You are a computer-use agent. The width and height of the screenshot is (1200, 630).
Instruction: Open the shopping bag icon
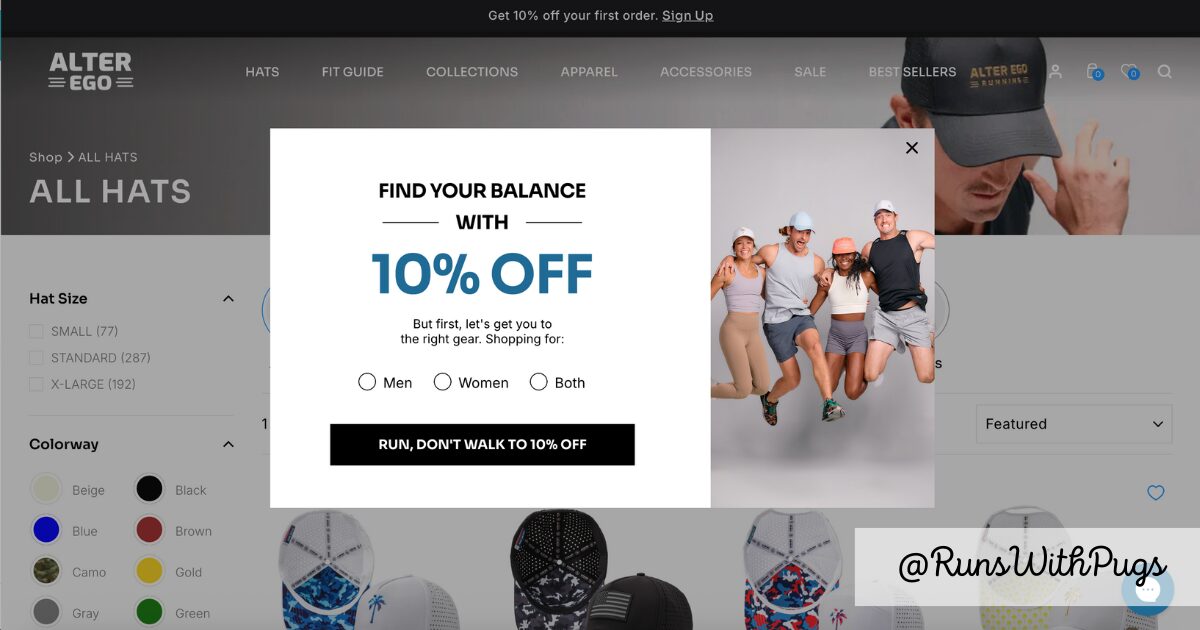[1093, 71]
